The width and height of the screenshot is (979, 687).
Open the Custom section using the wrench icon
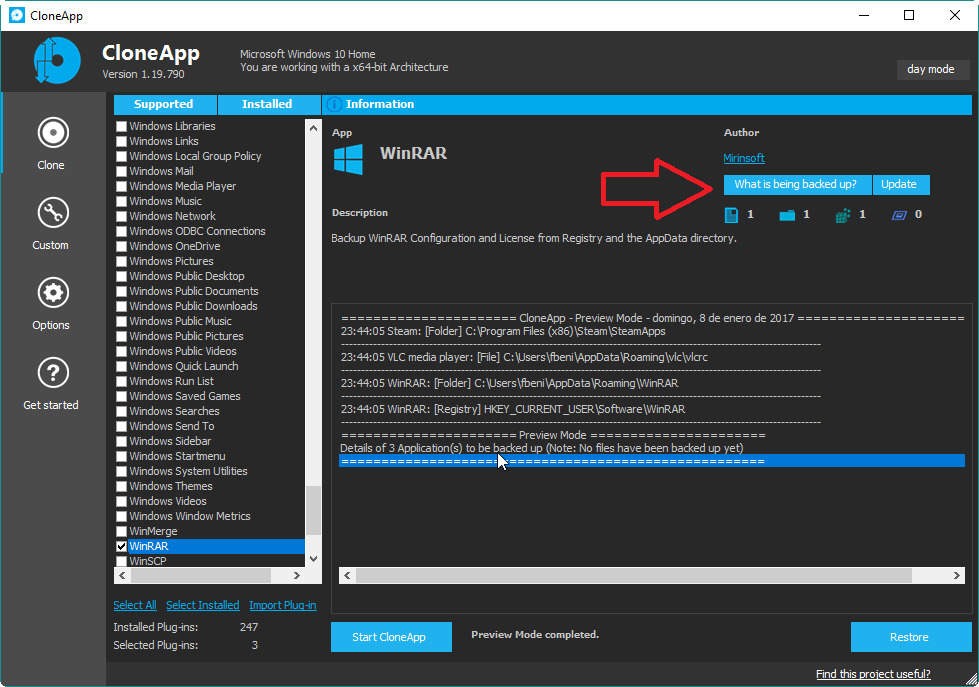[x=50, y=213]
